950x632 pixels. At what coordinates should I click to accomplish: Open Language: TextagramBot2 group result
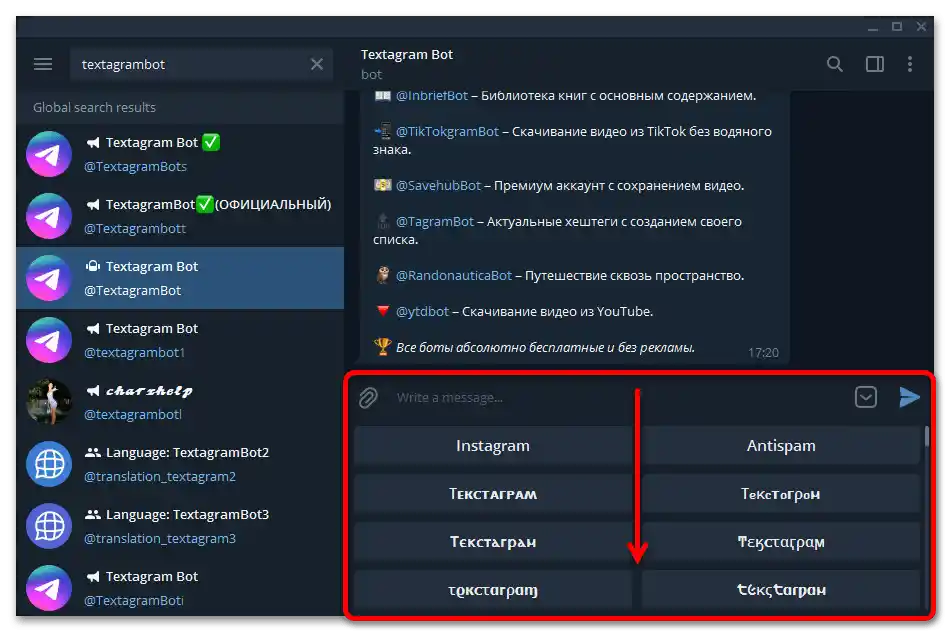tap(181, 464)
